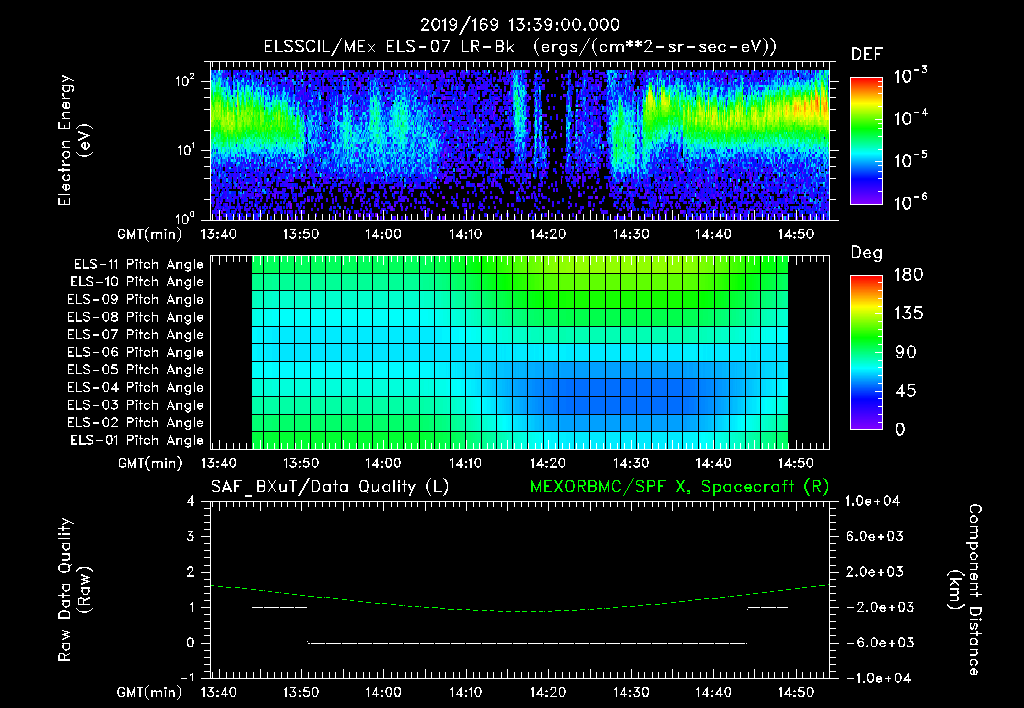Select the ELS-06 Pitch Angle row label
This screenshot has height=708, width=1024.
[x=136, y=353]
